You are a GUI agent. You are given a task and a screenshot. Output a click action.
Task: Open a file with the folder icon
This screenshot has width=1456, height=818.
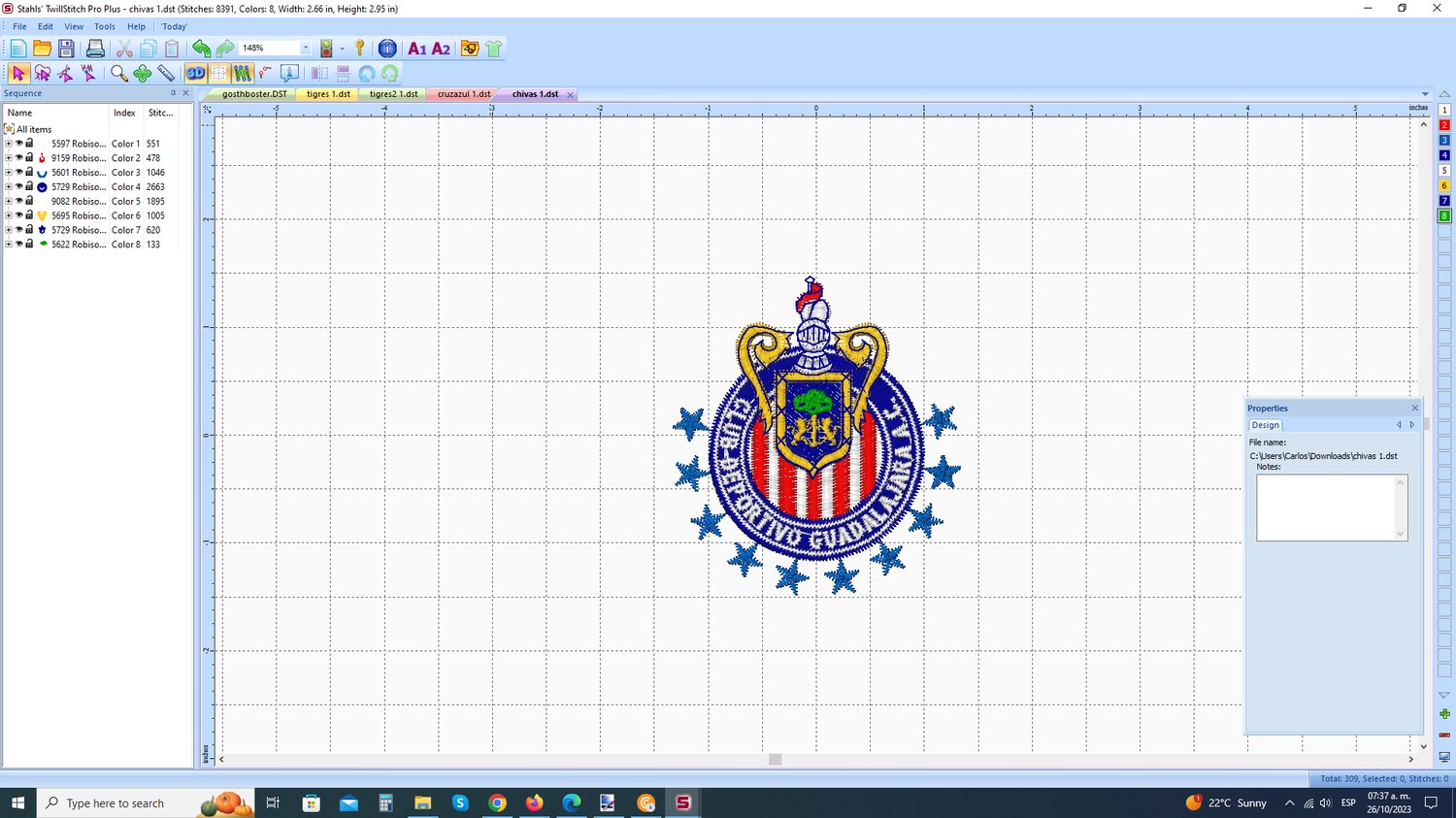(x=42, y=49)
